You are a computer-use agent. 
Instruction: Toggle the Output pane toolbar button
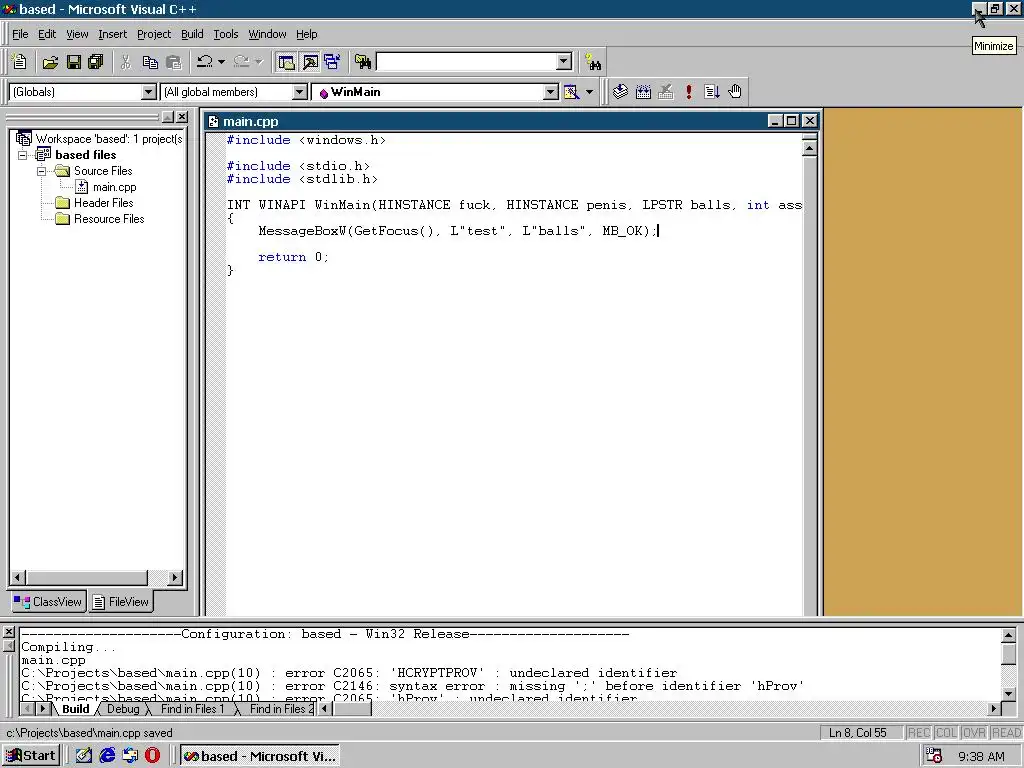point(310,62)
